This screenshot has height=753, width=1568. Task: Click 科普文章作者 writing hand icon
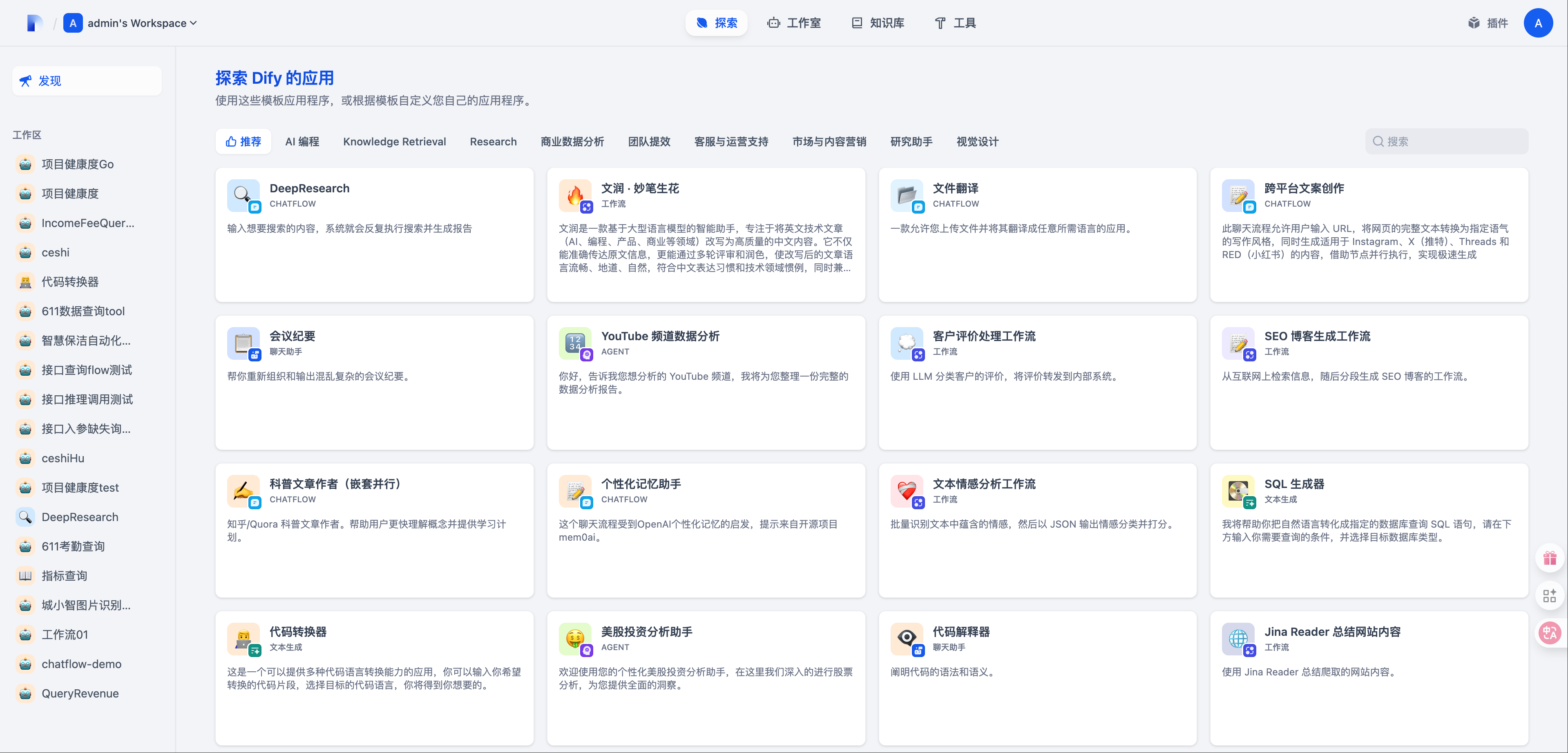pyautogui.click(x=243, y=491)
